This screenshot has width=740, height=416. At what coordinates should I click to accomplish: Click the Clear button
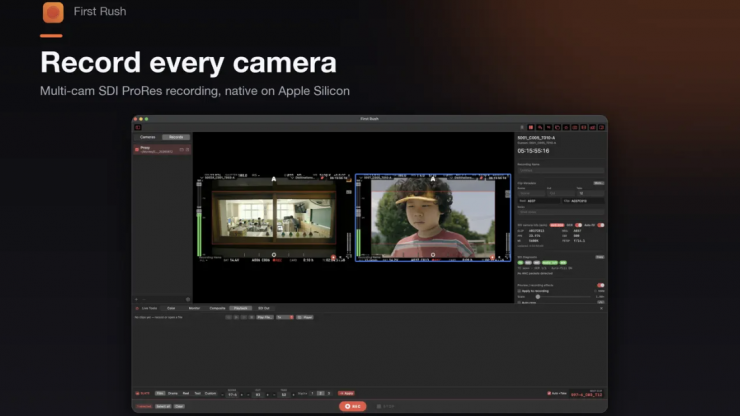(x=179, y=407)
